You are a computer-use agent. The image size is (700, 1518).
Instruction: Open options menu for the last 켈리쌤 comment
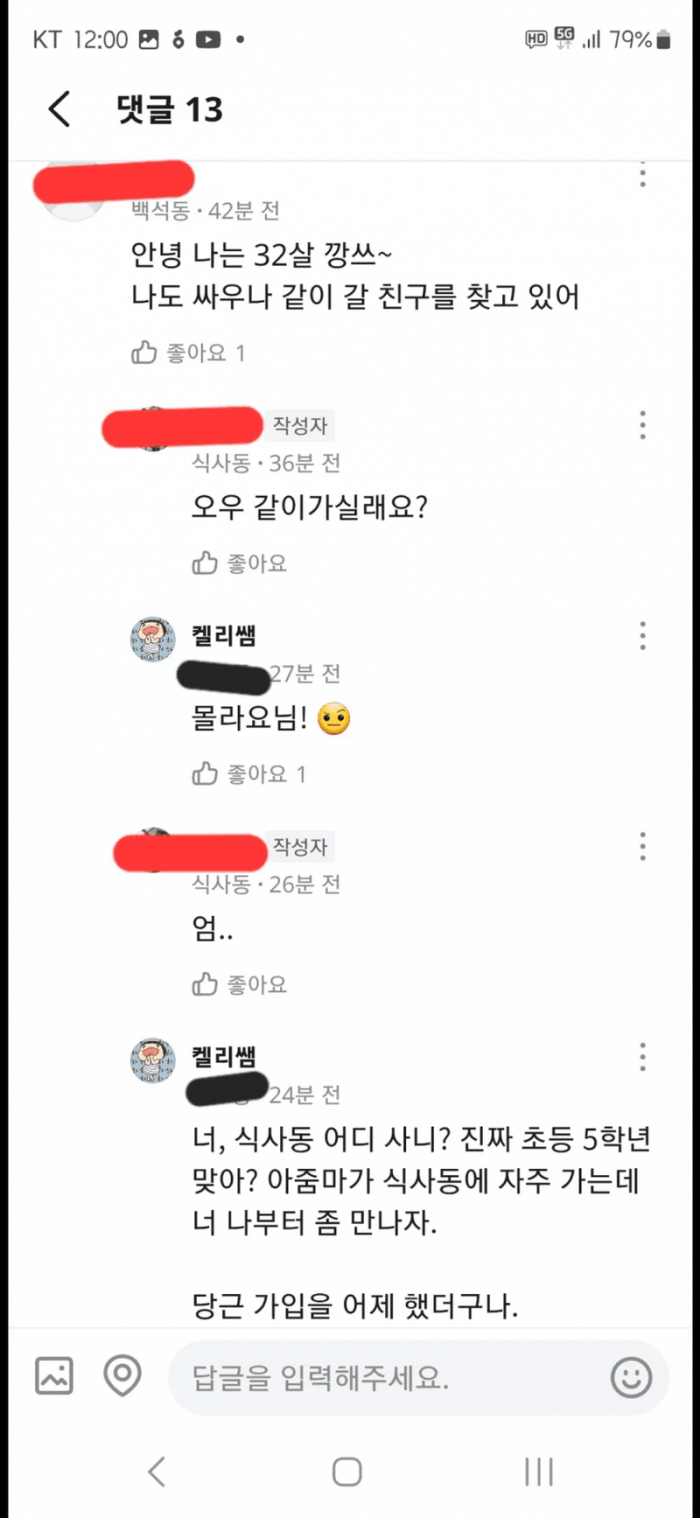(x=643, y=1057)
